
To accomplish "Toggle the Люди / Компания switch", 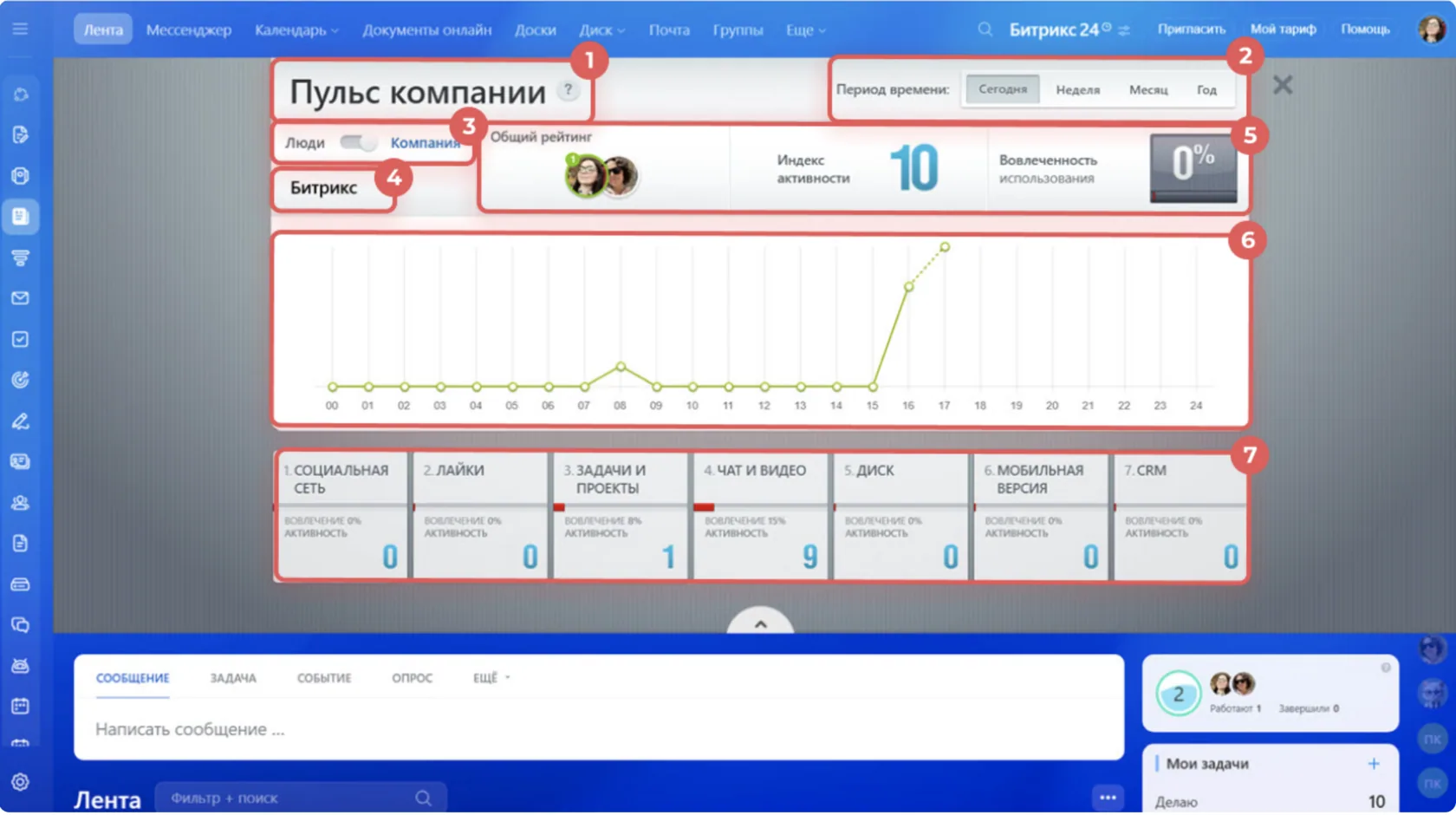I will 357,142.
